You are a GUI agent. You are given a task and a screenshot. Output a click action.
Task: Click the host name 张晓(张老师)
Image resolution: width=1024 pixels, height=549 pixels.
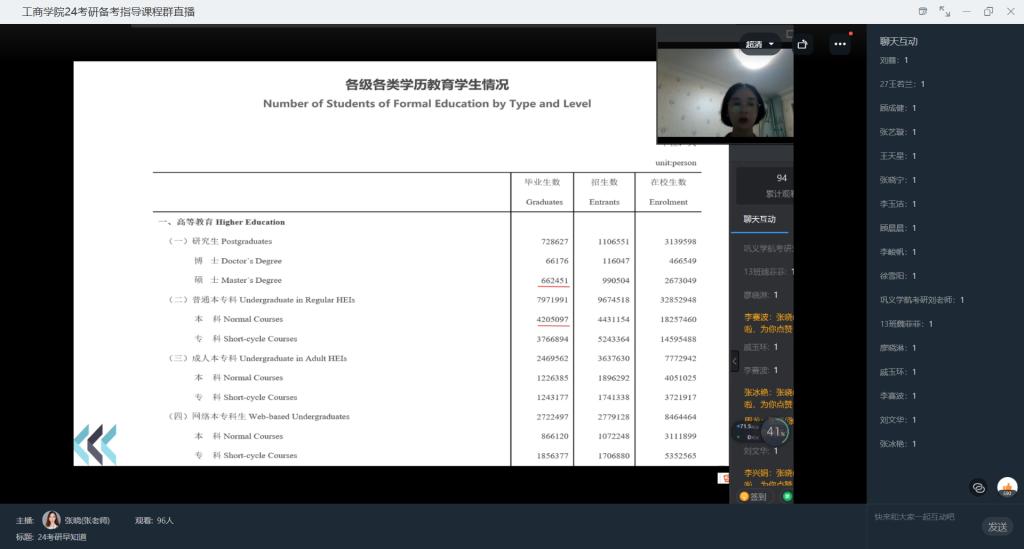(87, 520)
